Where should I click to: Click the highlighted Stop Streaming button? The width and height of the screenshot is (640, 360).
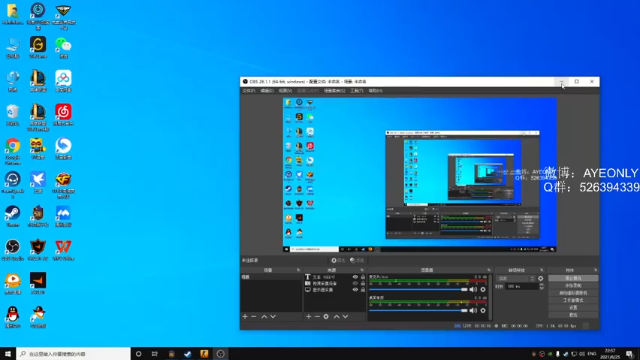[x=573, y=278]
